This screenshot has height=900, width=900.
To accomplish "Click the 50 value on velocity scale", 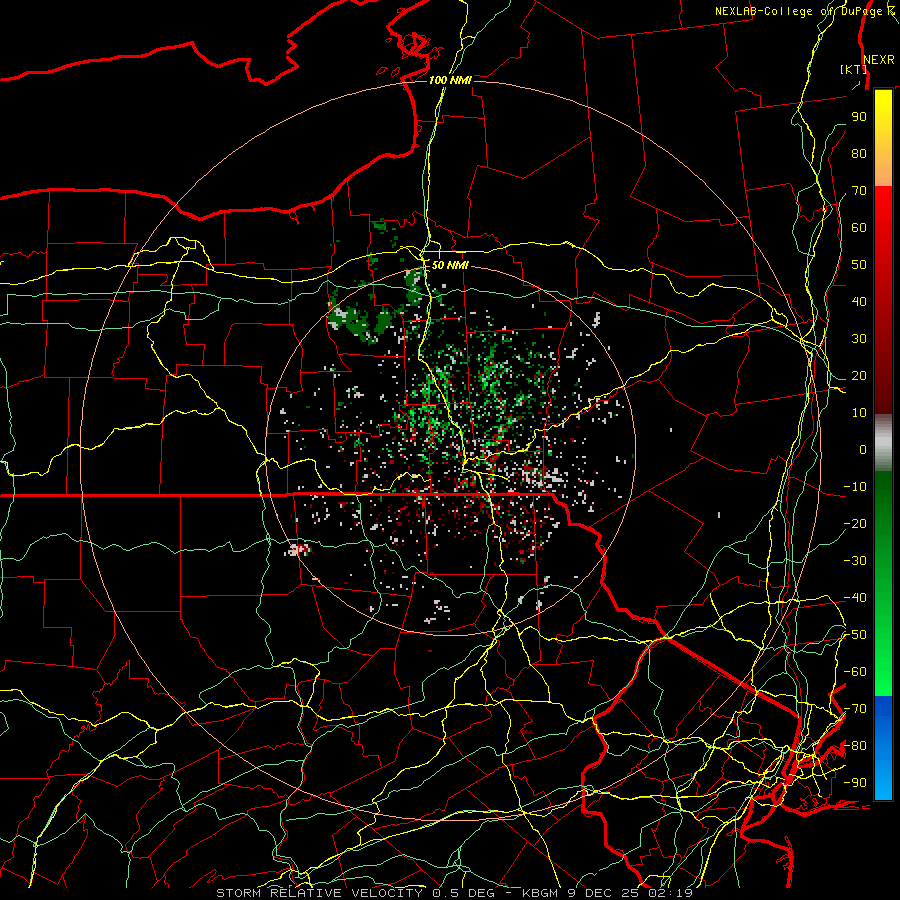I will (859, 265).
